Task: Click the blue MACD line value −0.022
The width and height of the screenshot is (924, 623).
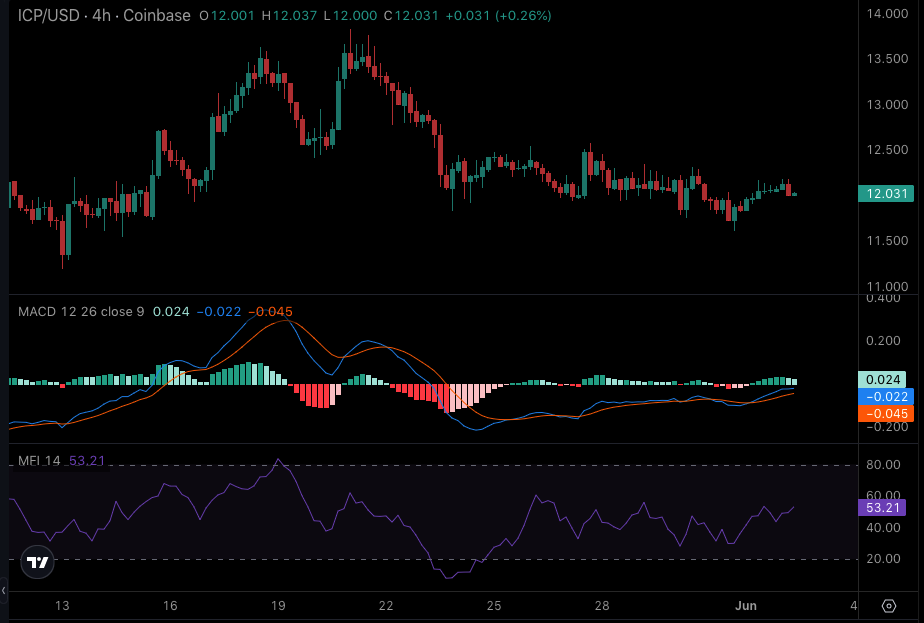Action: (885, 396)
